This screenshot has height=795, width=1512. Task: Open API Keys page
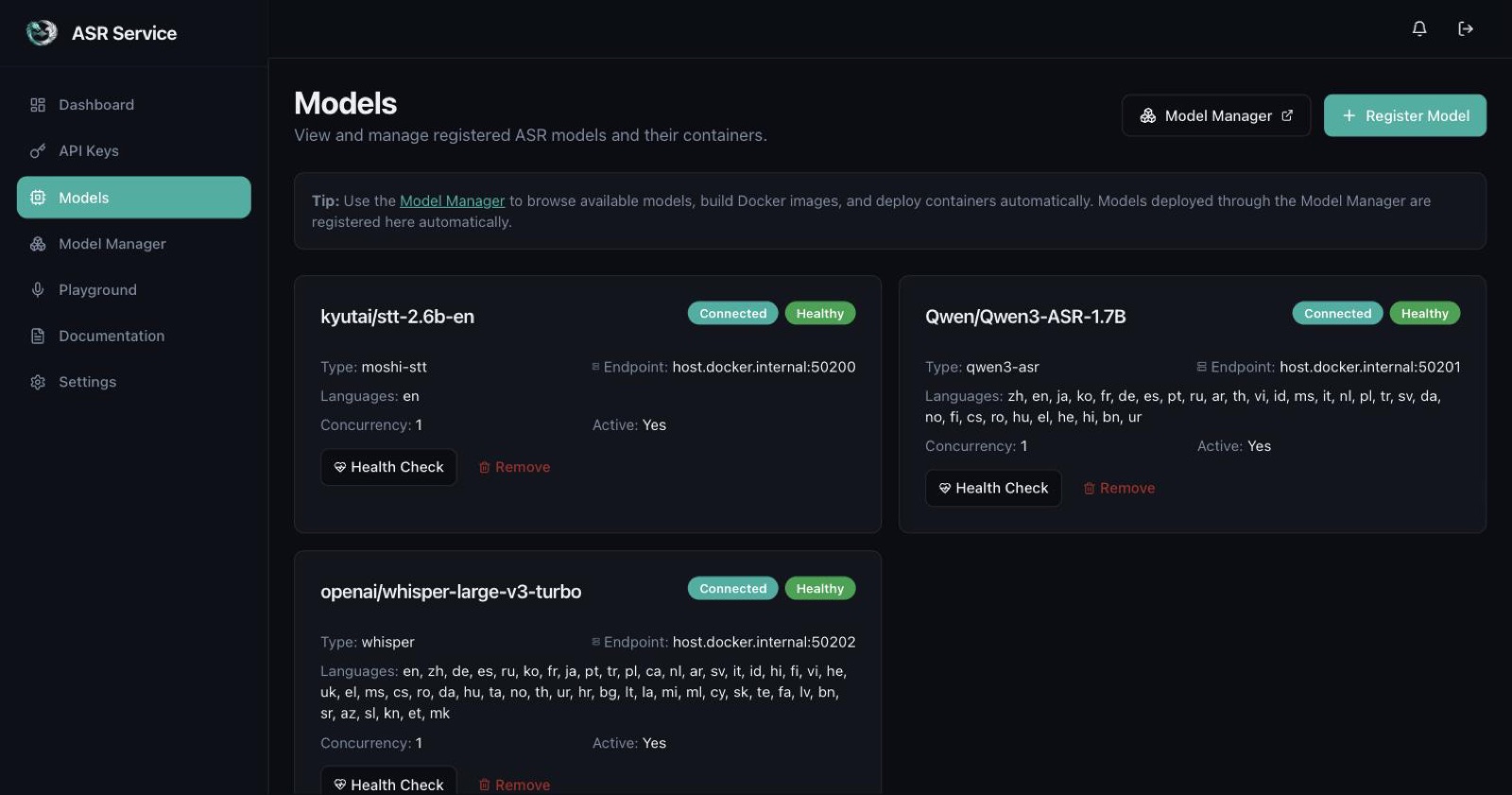(x=134, y=151)
